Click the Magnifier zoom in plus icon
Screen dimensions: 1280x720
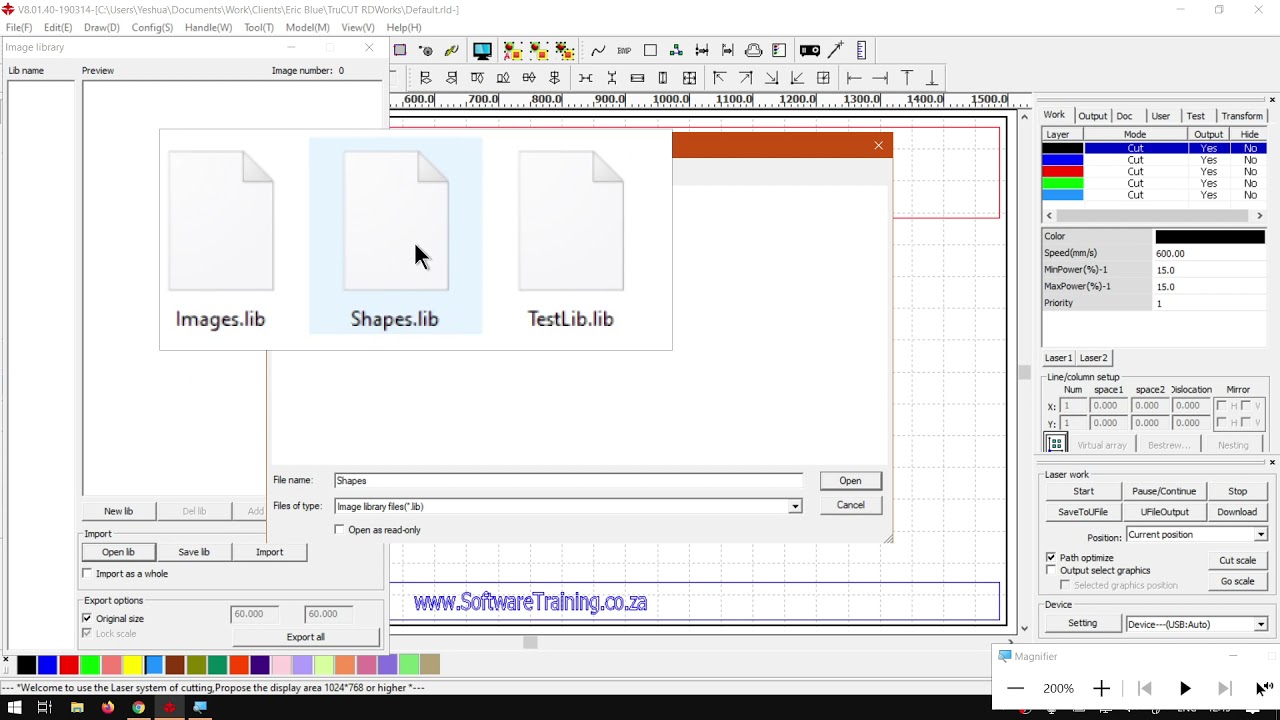click(1101, 688)
